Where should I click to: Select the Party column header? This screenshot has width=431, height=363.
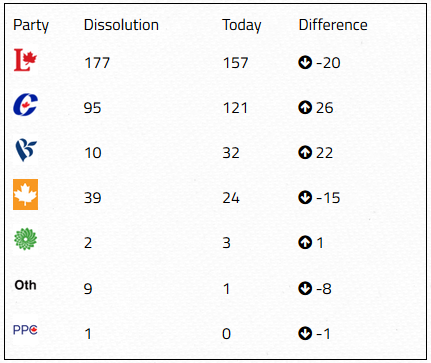(x=31, y=25)
